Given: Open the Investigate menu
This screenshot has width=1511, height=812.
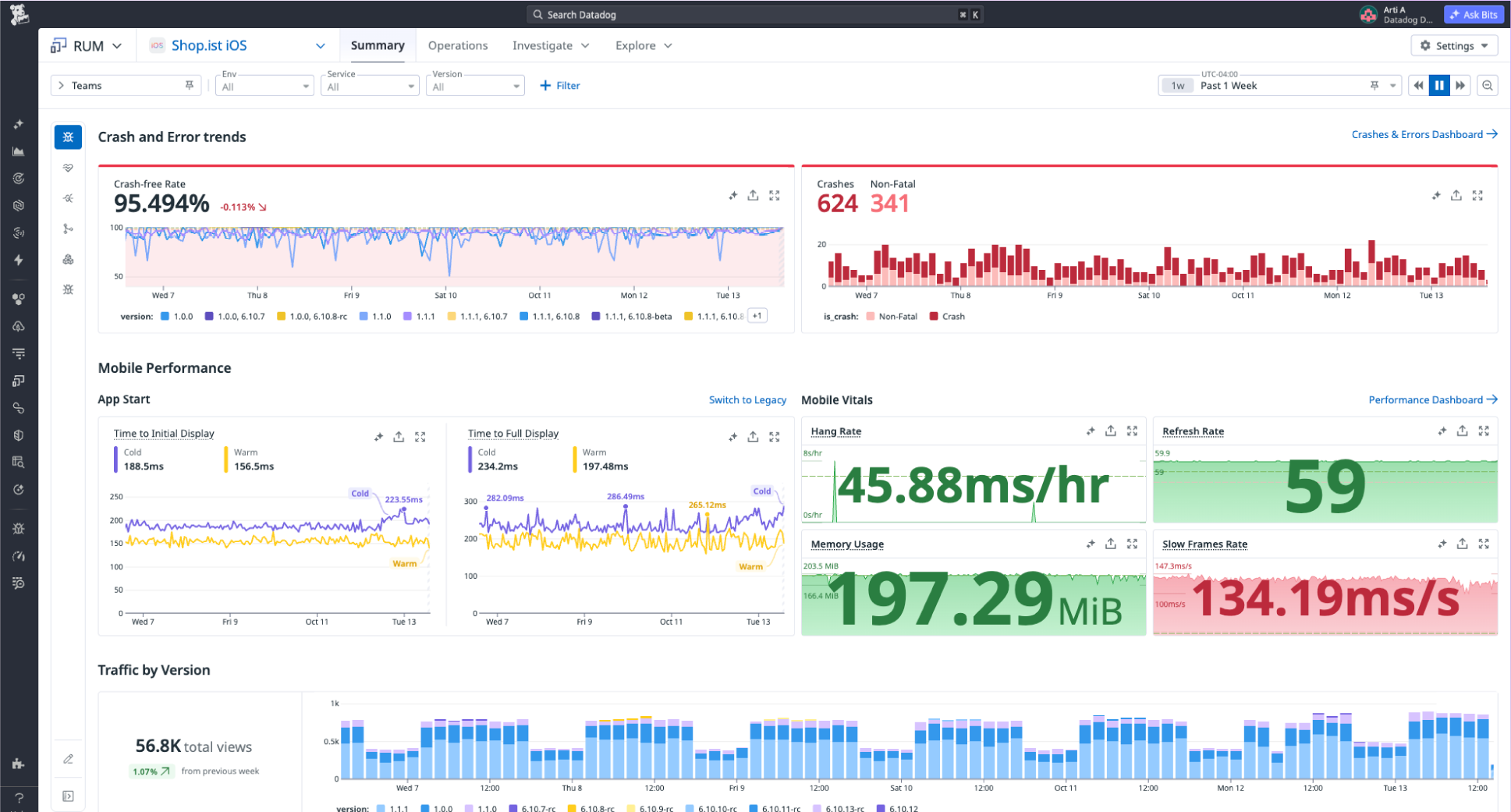Looking at the screenshot, I should 551,46.
